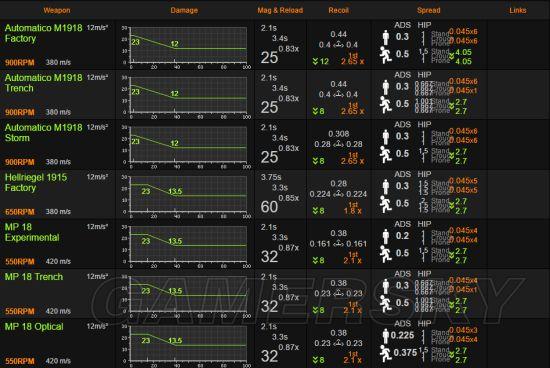Click green recoil decrease chevron for Automatico Factory
The height and width of the screenshot is (368, 550).
pyautogui.click(x=315, y=62)
